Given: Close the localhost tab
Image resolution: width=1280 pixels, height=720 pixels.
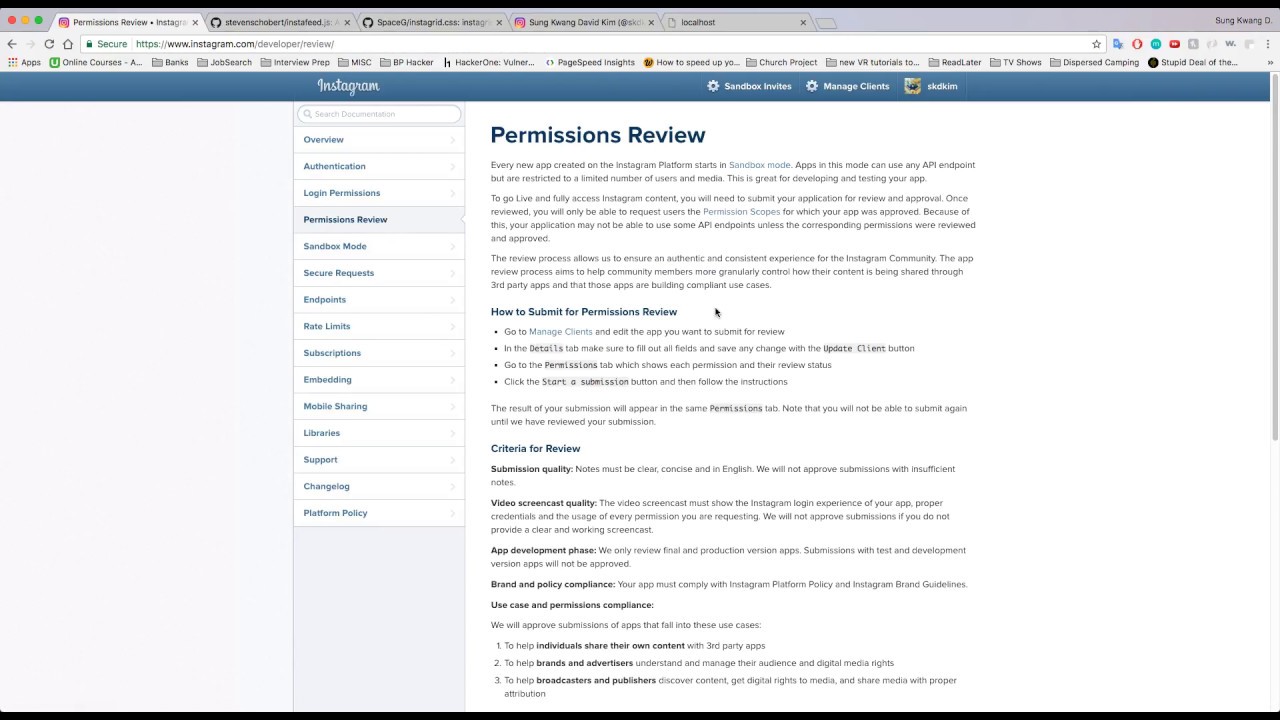Looking at the screenshot, I should (x=803, y=22).
